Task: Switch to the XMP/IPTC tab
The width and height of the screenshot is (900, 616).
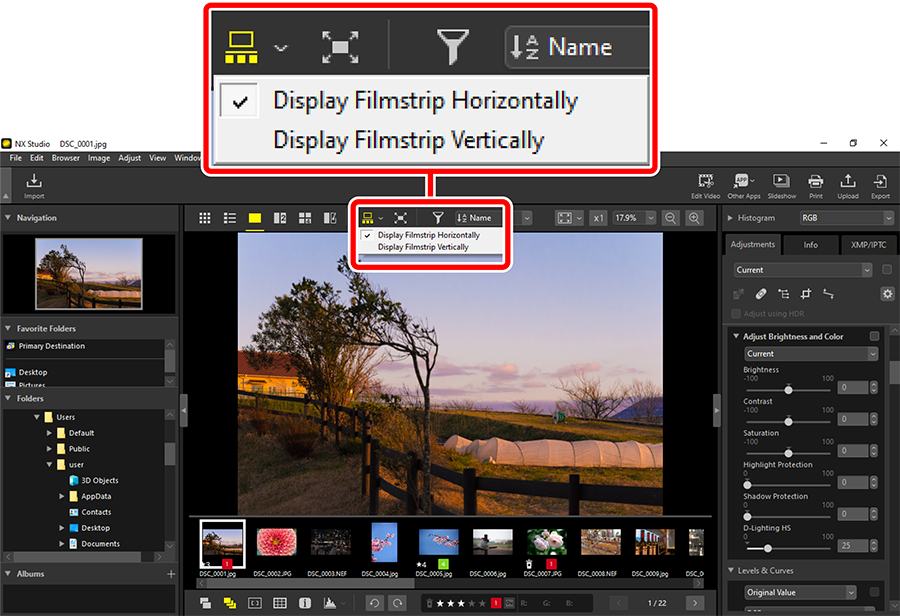Action: point(868,245)
